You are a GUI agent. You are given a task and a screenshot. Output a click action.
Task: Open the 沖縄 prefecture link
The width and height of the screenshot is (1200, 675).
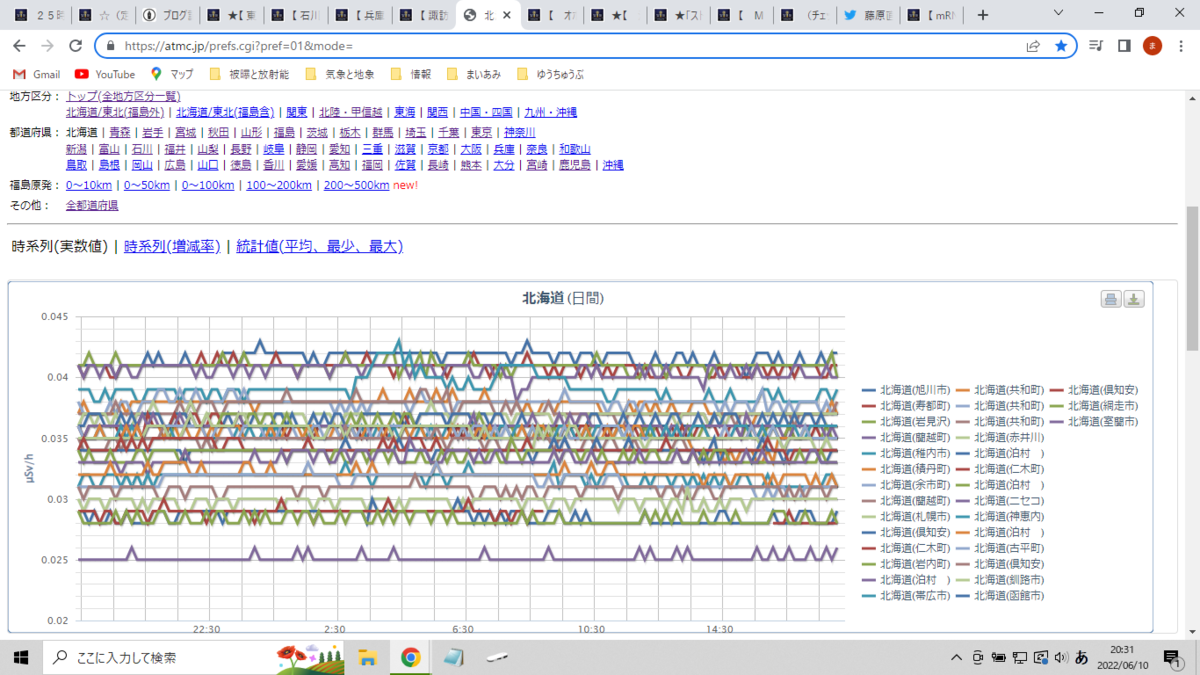point(612,166)
